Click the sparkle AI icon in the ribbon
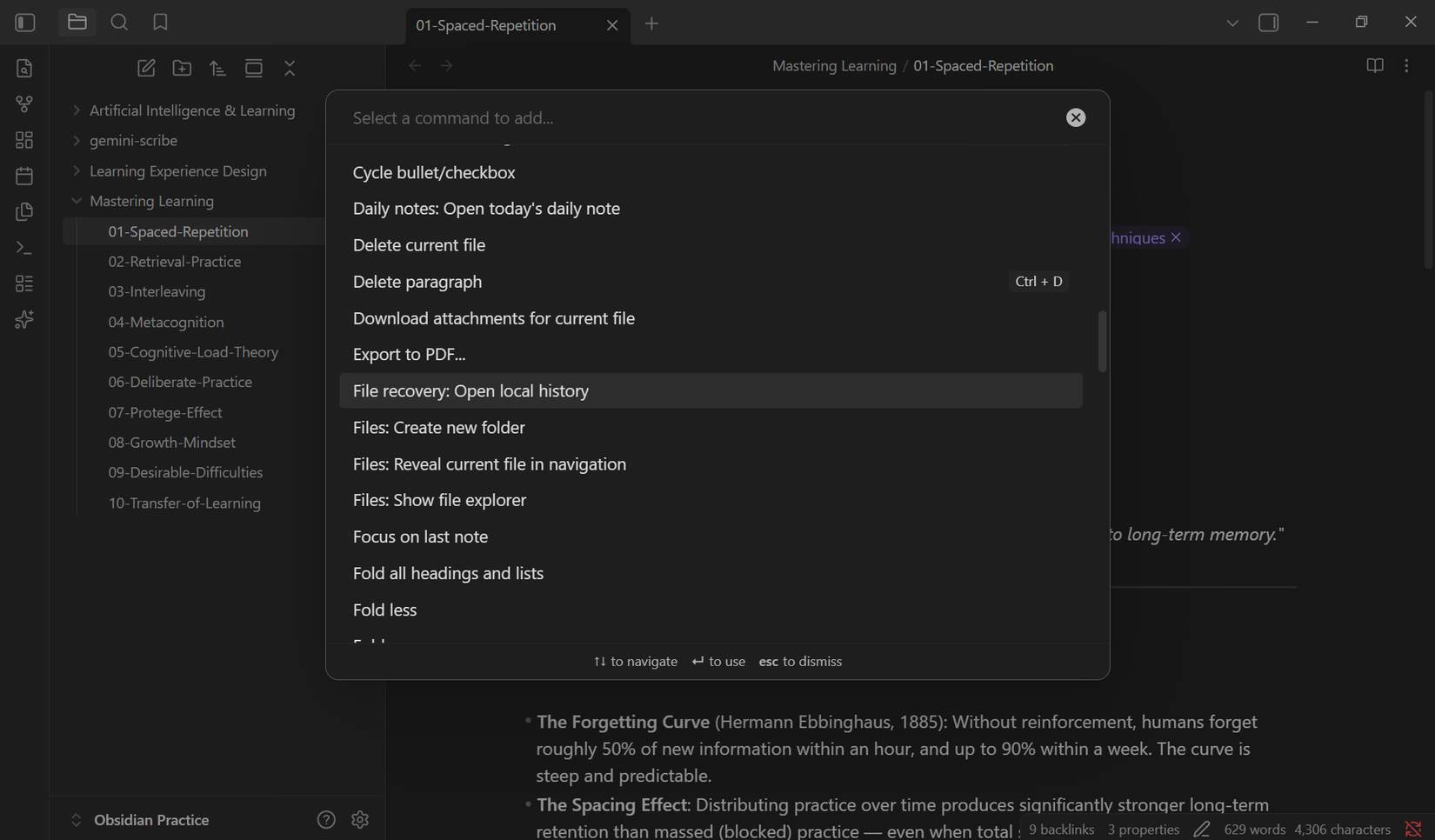The height and width of the screenshot is (840, 1435). point(23,319)
